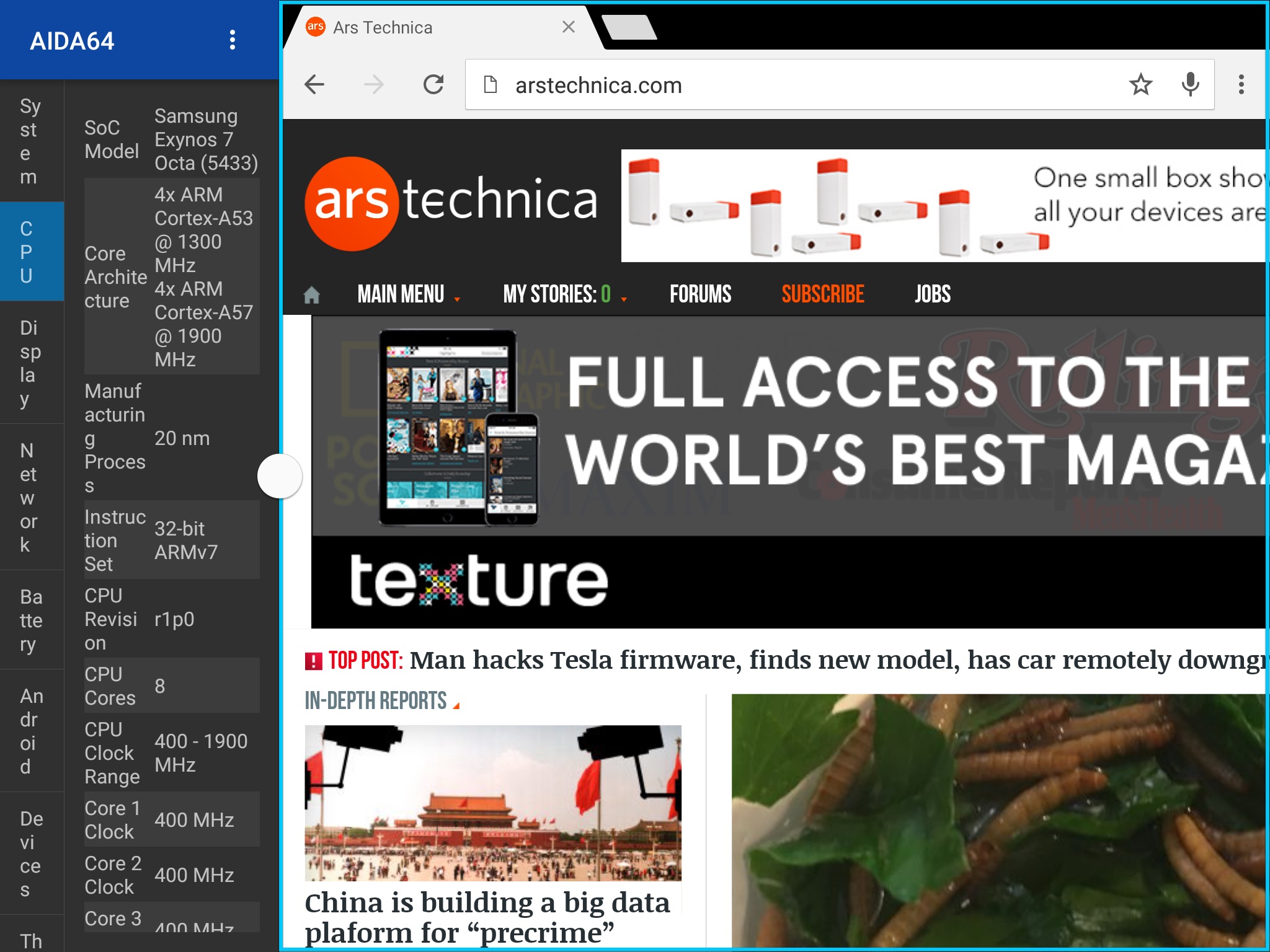
Task: Start voice search via the microphone icon
Action: coord(1191,85)
